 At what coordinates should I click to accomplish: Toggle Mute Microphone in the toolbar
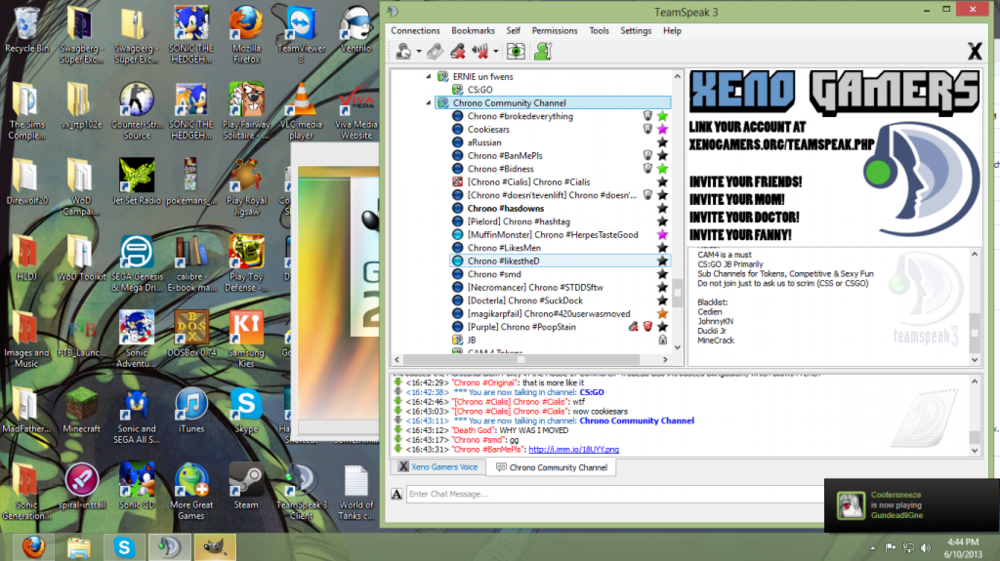pos(457,52)
